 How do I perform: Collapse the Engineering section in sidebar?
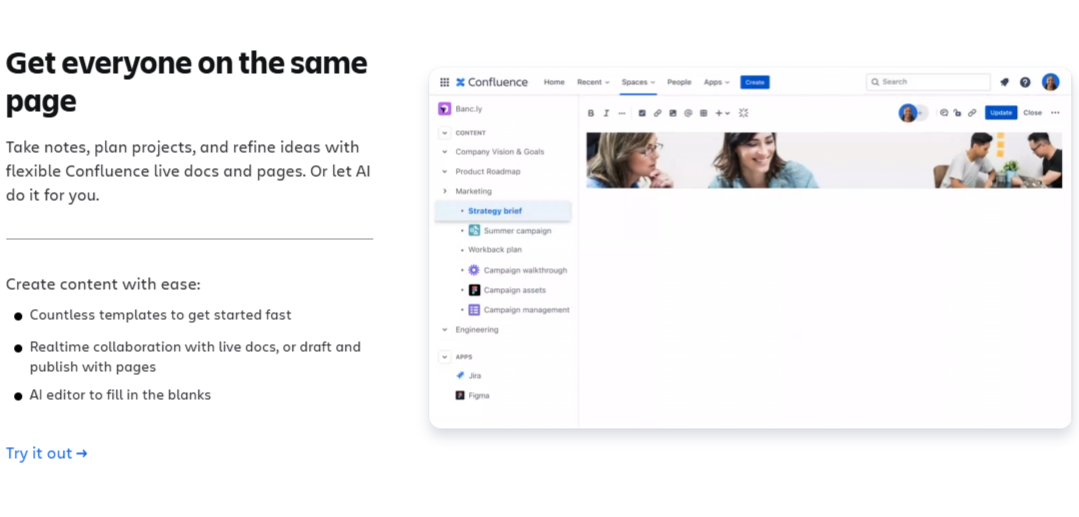pyautogui.click(x=445, y=329)
